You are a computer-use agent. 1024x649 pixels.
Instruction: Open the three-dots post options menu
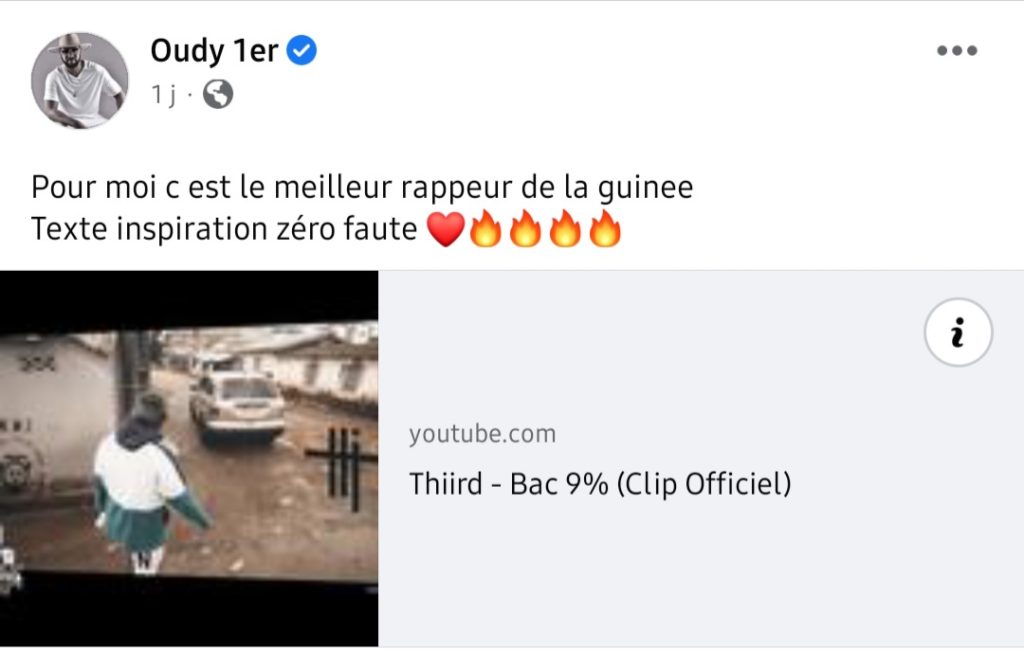[957, 50]
